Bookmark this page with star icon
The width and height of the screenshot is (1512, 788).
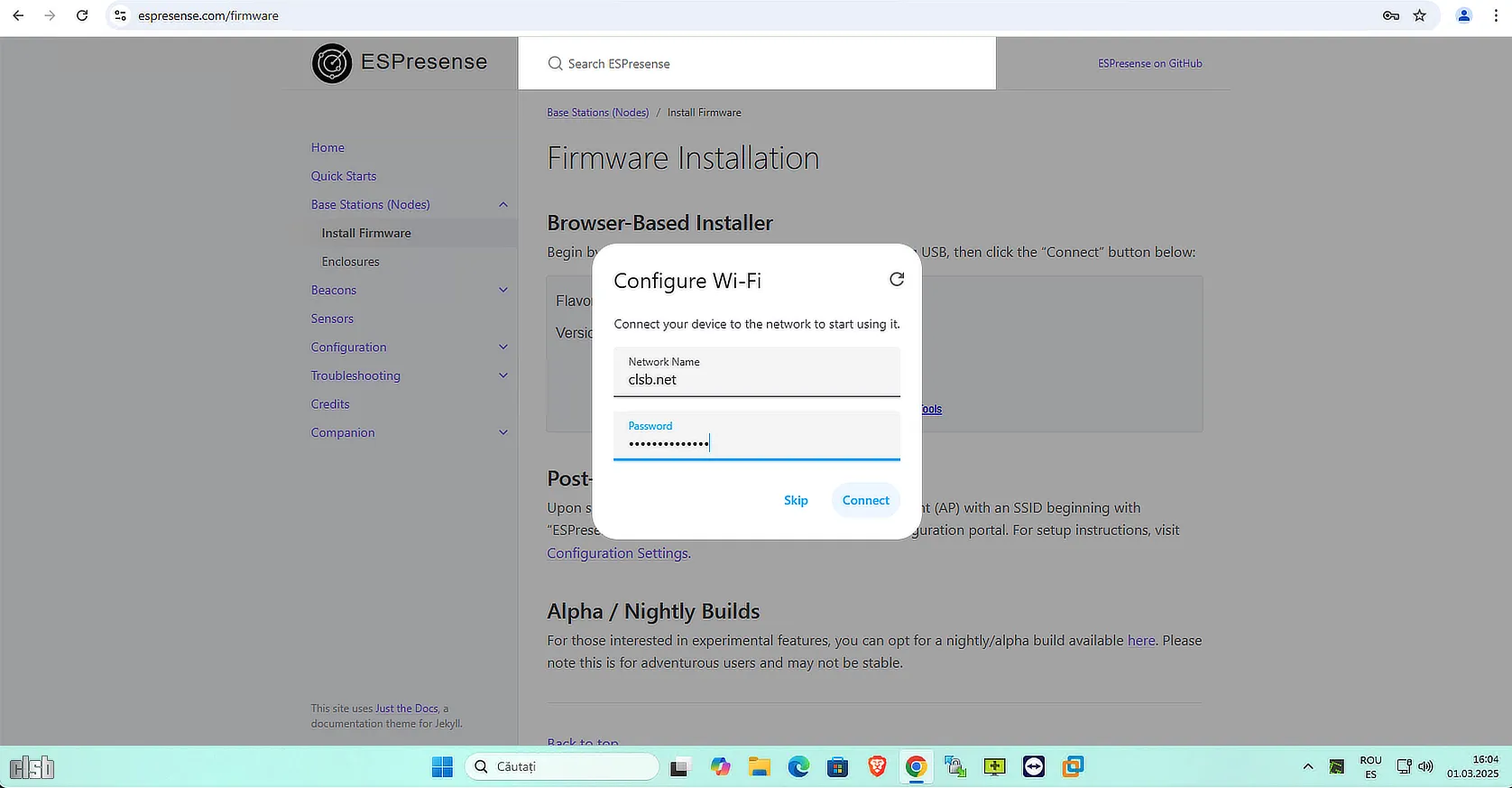pos(1420,15)
